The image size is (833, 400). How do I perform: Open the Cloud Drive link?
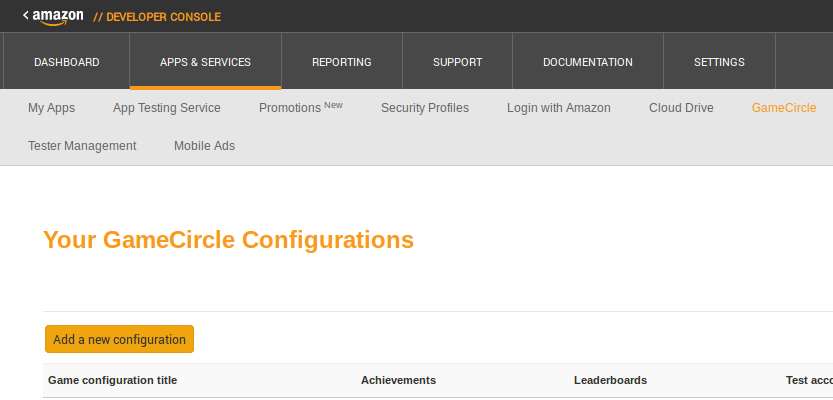pyautogui.click(x=681, y=108)
